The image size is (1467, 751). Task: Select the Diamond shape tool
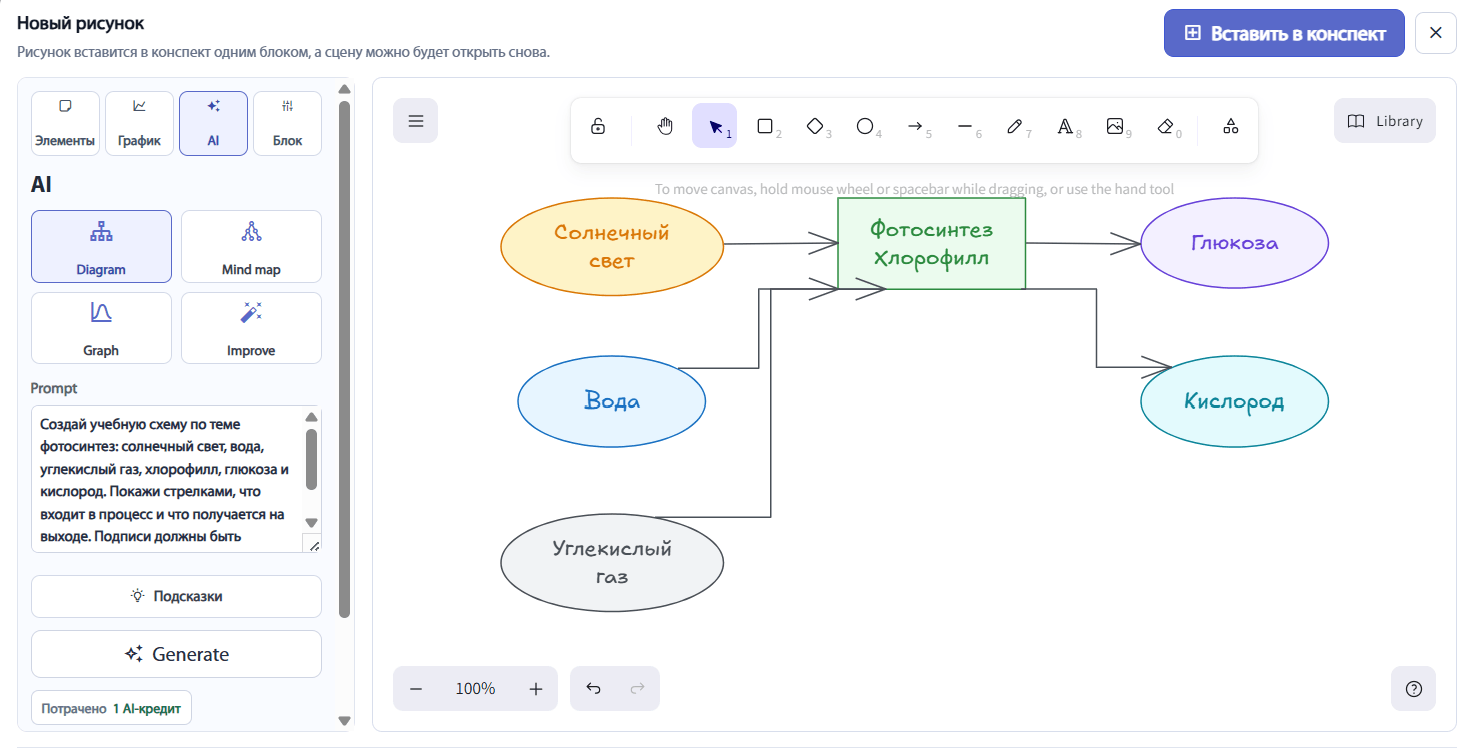coord(815,126)
